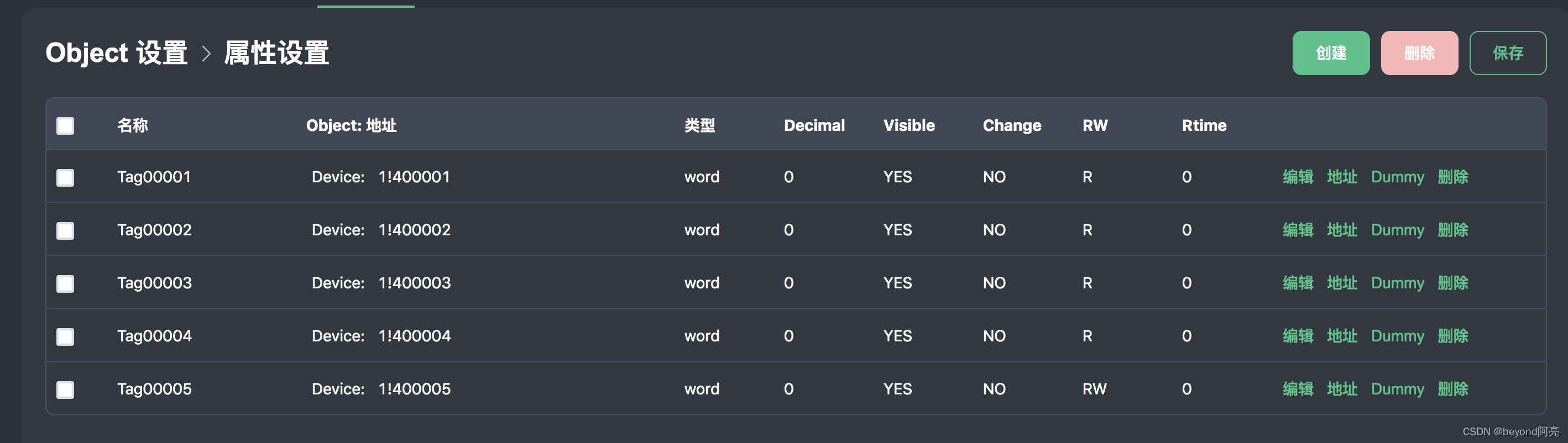Viewport: 1568px width, 443px height.
Task: Click 删除 link in Tag00004 row
Action: [1453, 336]
